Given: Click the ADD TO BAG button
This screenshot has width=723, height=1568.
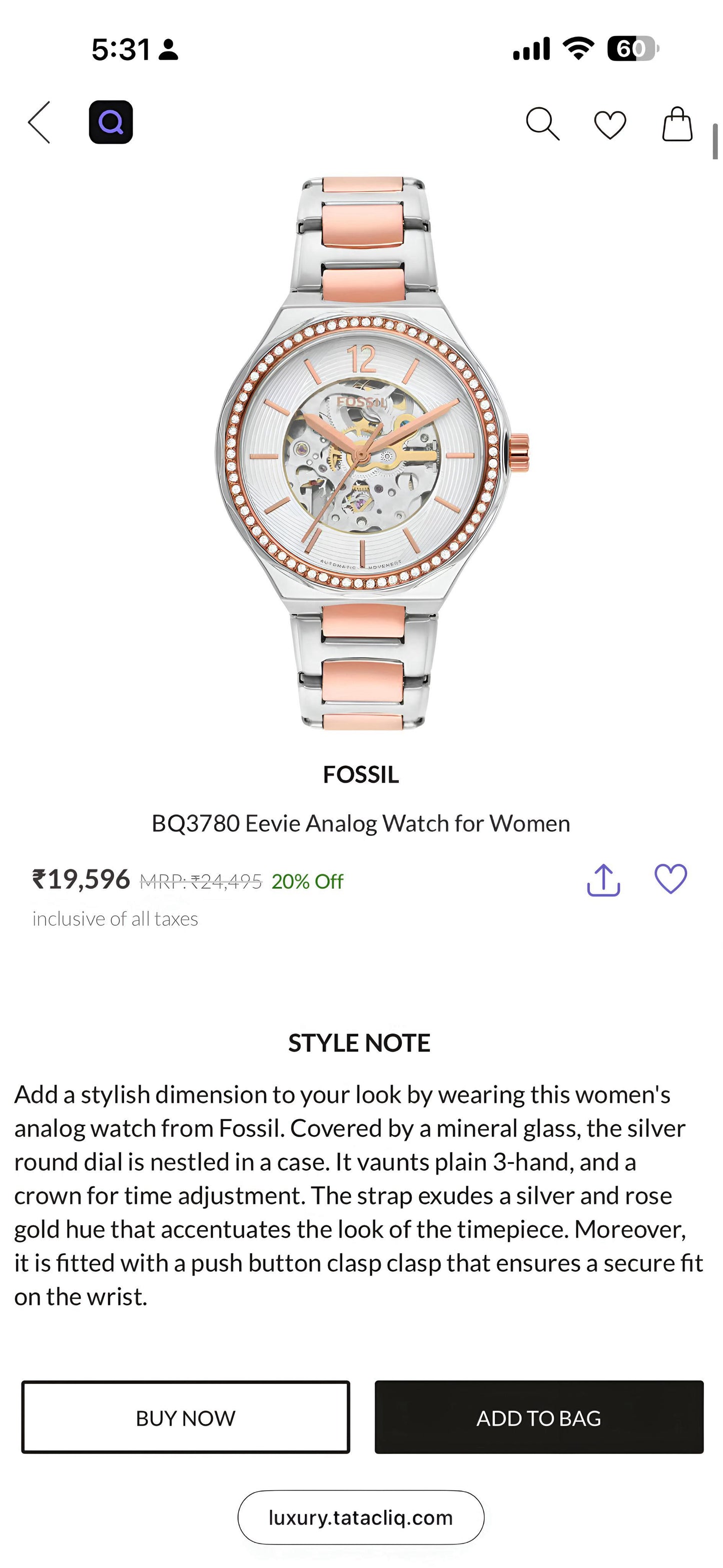Looking at the screenshot, I should tap(538, 1418).
